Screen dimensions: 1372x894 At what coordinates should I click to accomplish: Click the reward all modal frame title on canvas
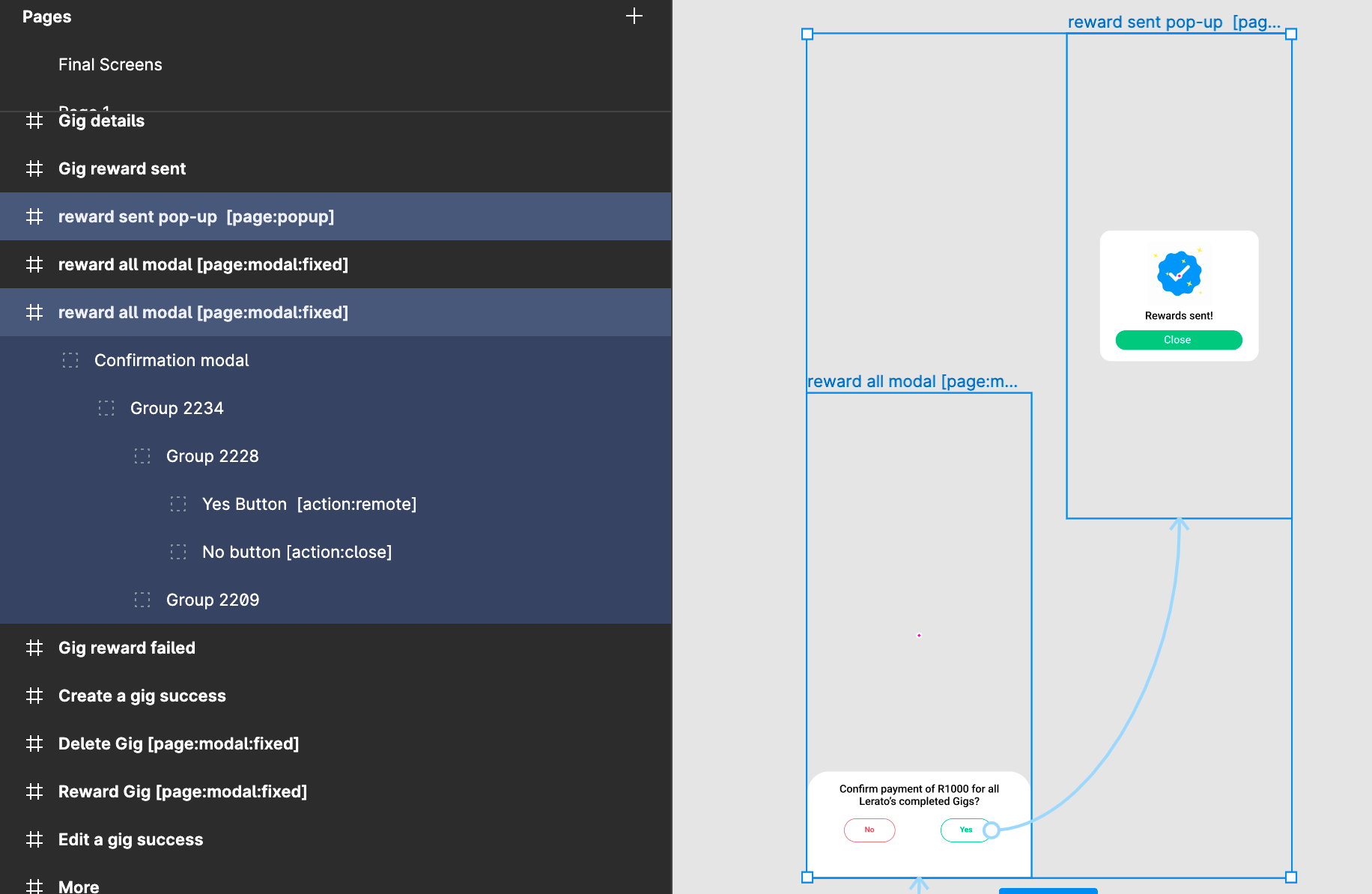point(912,381)
